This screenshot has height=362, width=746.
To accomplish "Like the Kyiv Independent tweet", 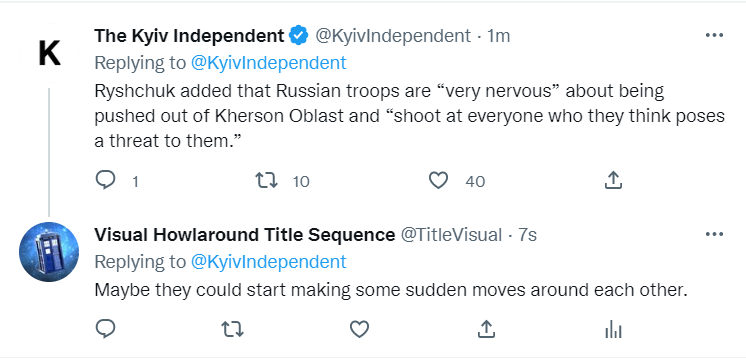I will click(438, 180).
